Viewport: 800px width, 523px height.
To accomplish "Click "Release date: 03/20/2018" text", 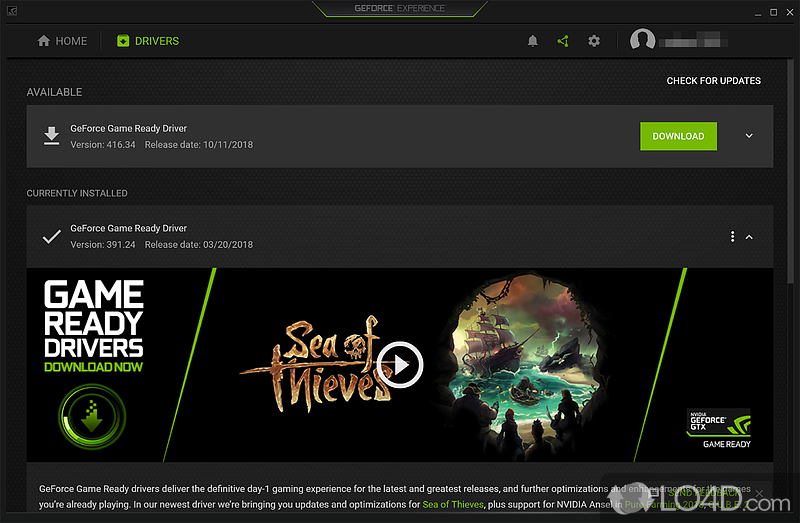I will coord(198,245).
